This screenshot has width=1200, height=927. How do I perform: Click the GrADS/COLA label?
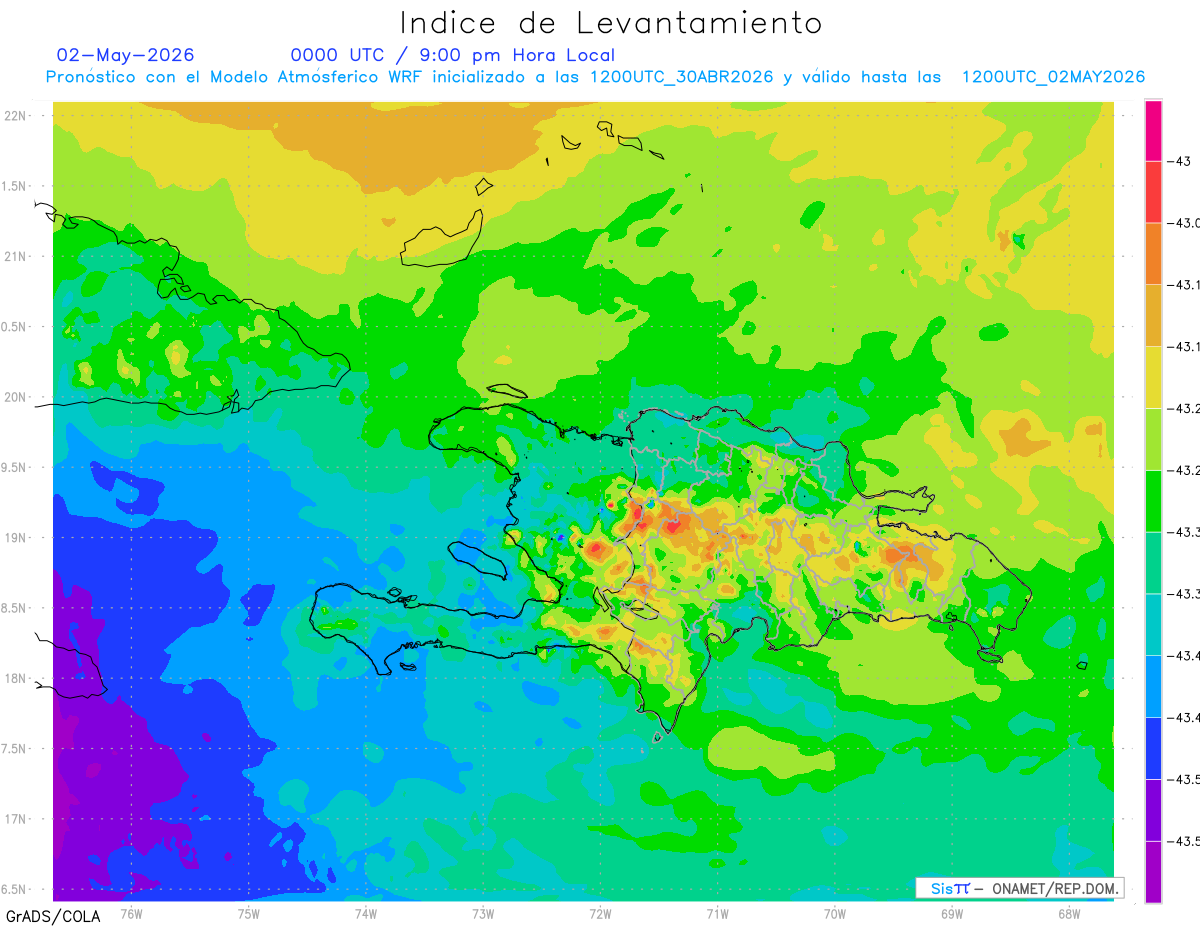point(53,915)
